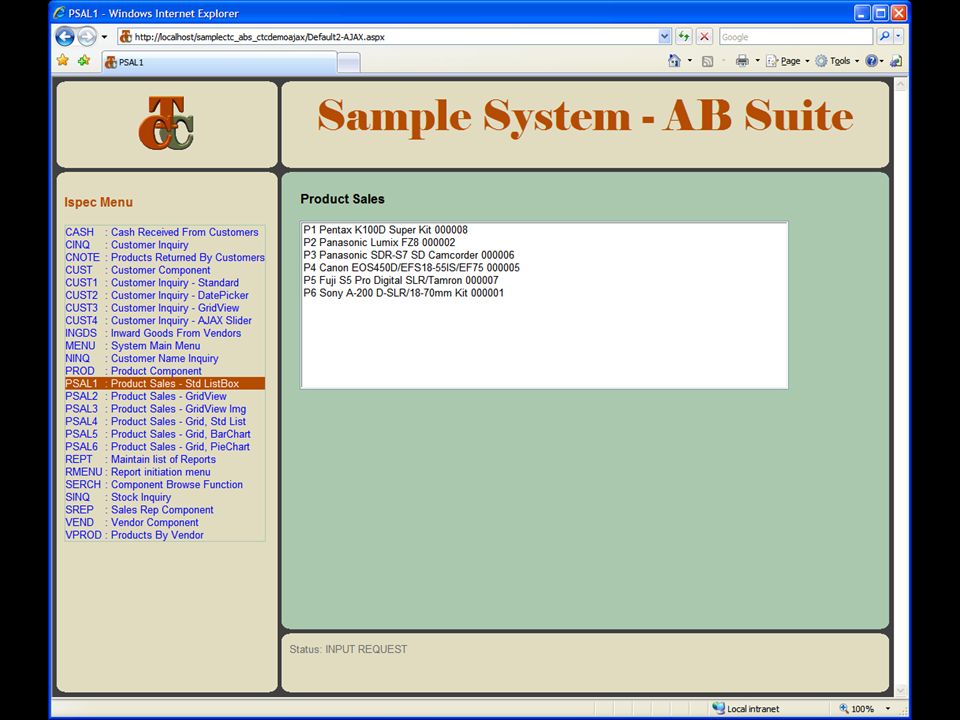960x720 pixels.
Task: Select P3 Panasonic SDR-S7 SD Camcorder row
Action: [x=544, y=255]
